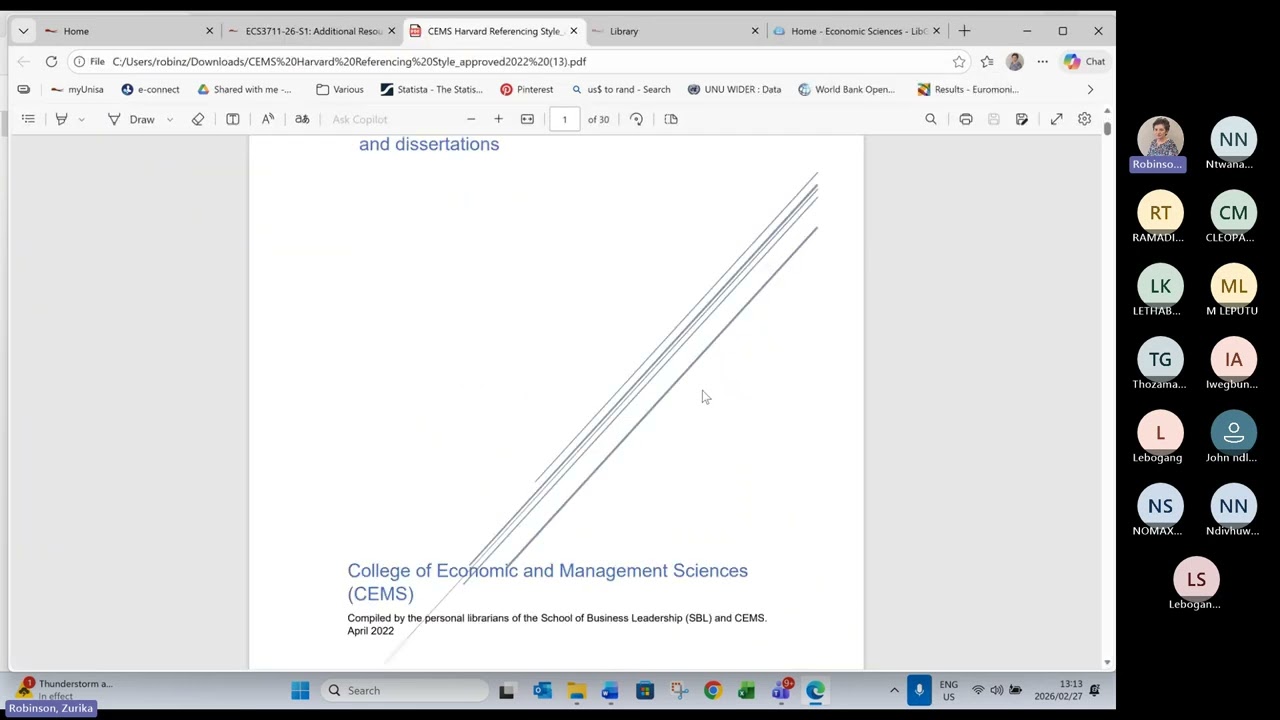The width and height of the screenshot is (1280, 720).
Task: Open the Shared with me bookmark
Action: [x=244, y=89]
